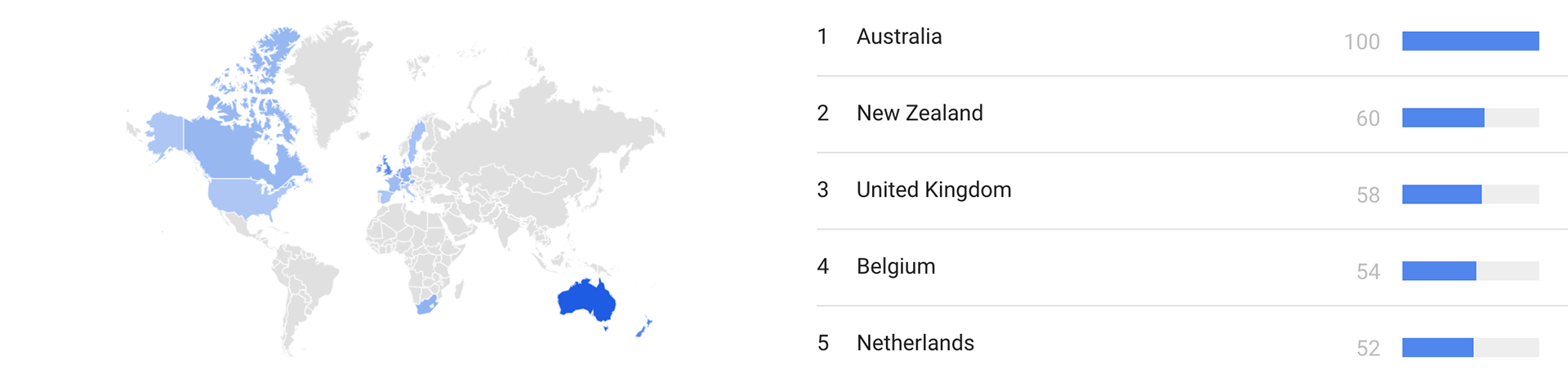Viewport: 1568px width, 379px height.
Task: Click the Netherlands interest bar
Action: click(x=1471, y=348)
